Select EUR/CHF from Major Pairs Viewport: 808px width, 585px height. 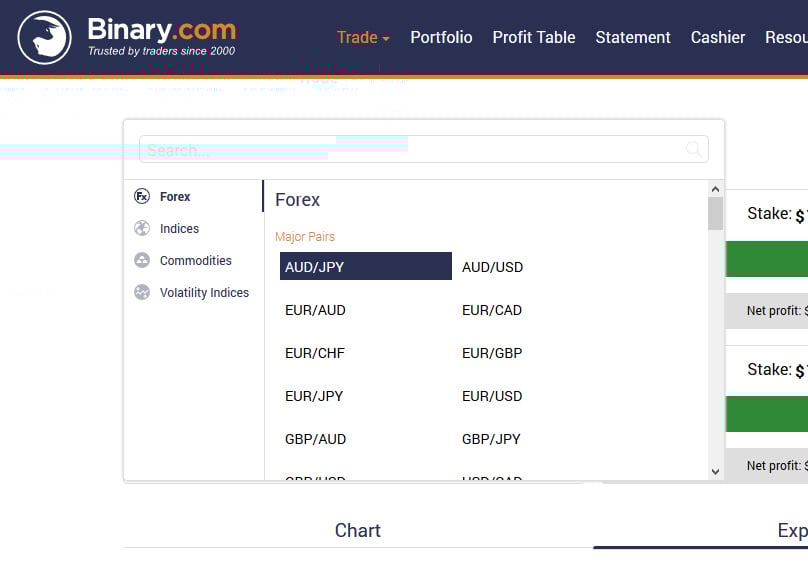click(314, 353)
